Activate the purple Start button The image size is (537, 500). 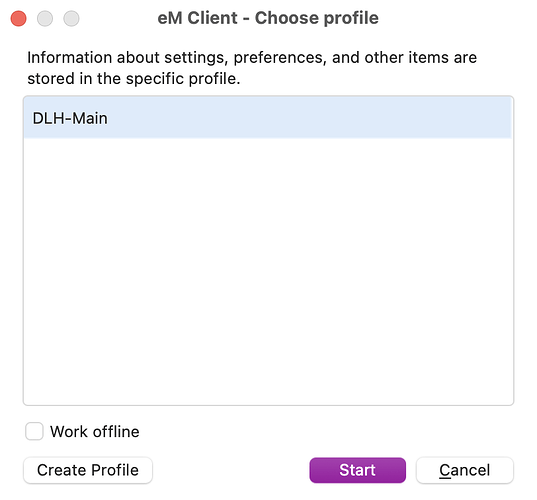pyautogui.click(x=358, y=470)
